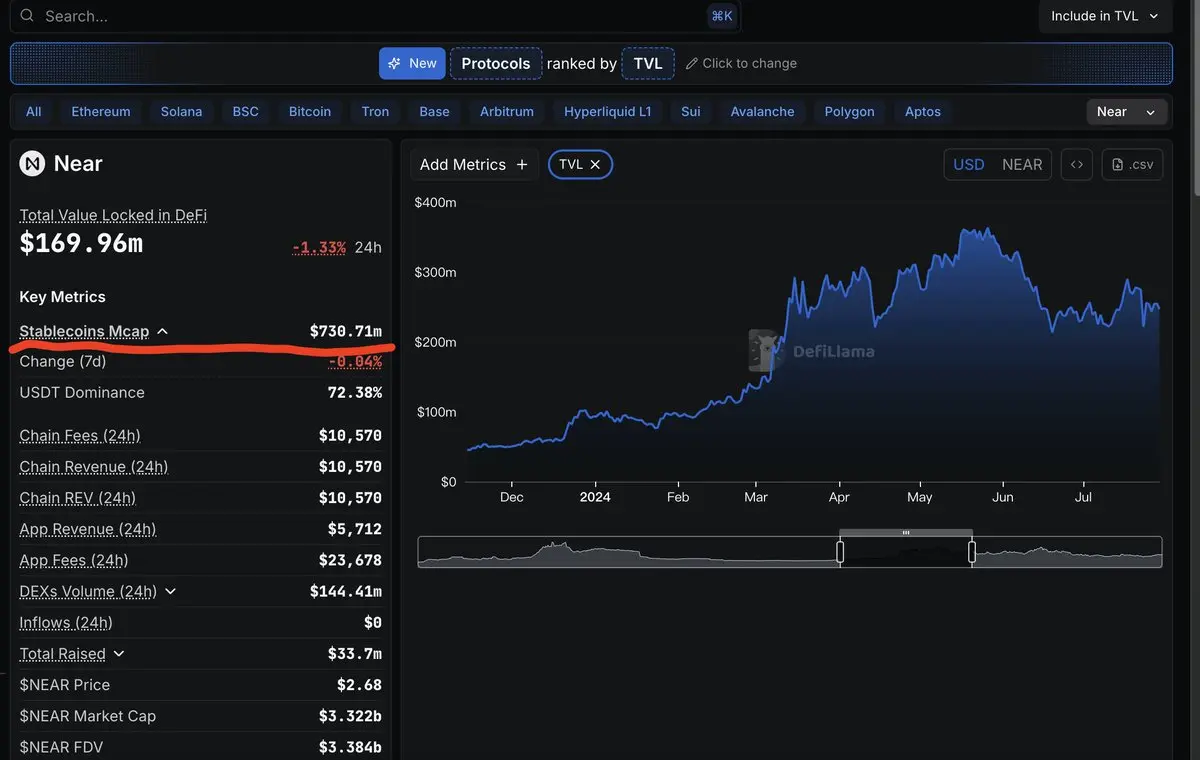
Task: Click the ⌘K shortcut badge
Action: pyautogui.click(x=721, y=15)
